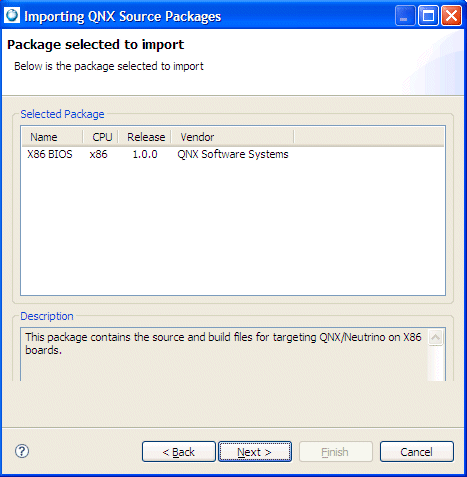Click the description scrollbar track

point(435,363)
